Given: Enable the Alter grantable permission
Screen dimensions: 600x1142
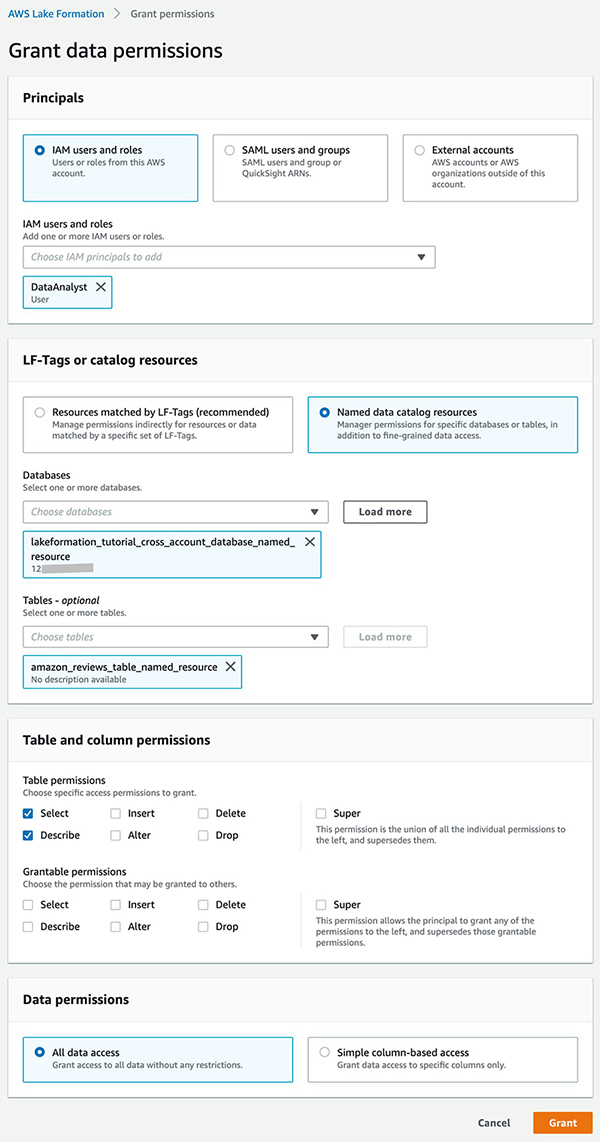Looking at the screenshot, I should pyautogui.click(x=116, y=927).
